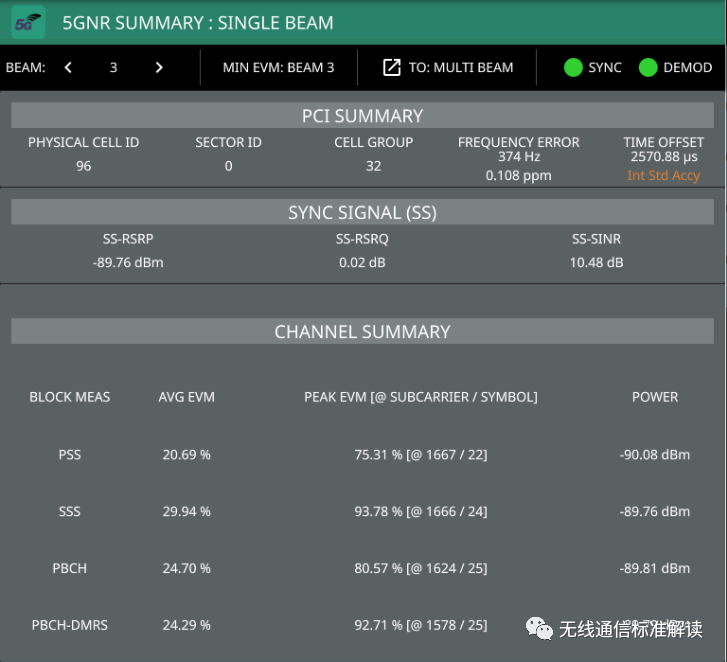This screenshot has height=662, width=727.
Task: Select the SSS row label
Action: click(69, 511)
